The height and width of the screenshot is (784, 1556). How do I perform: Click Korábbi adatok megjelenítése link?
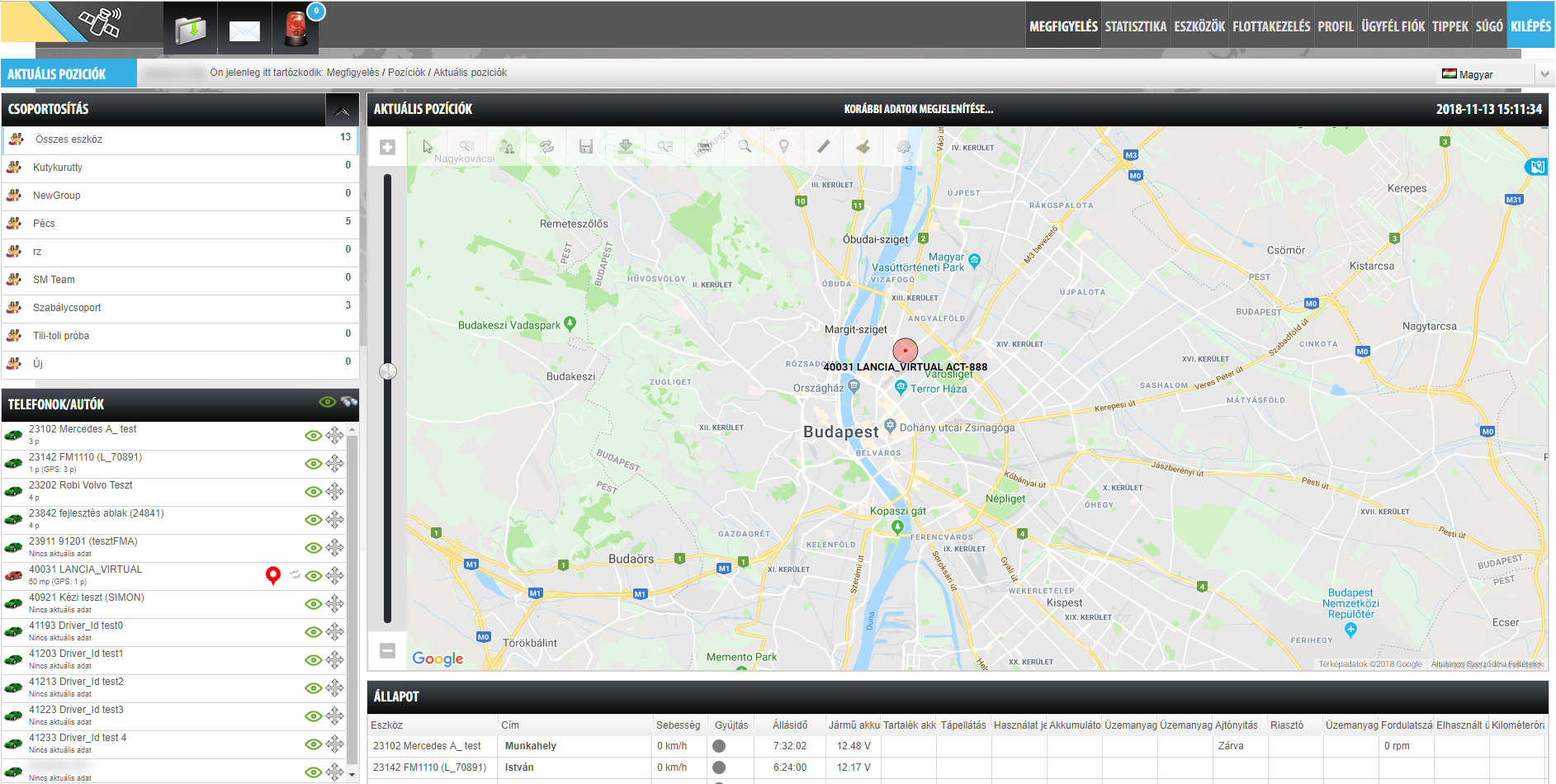click(918, 109)
